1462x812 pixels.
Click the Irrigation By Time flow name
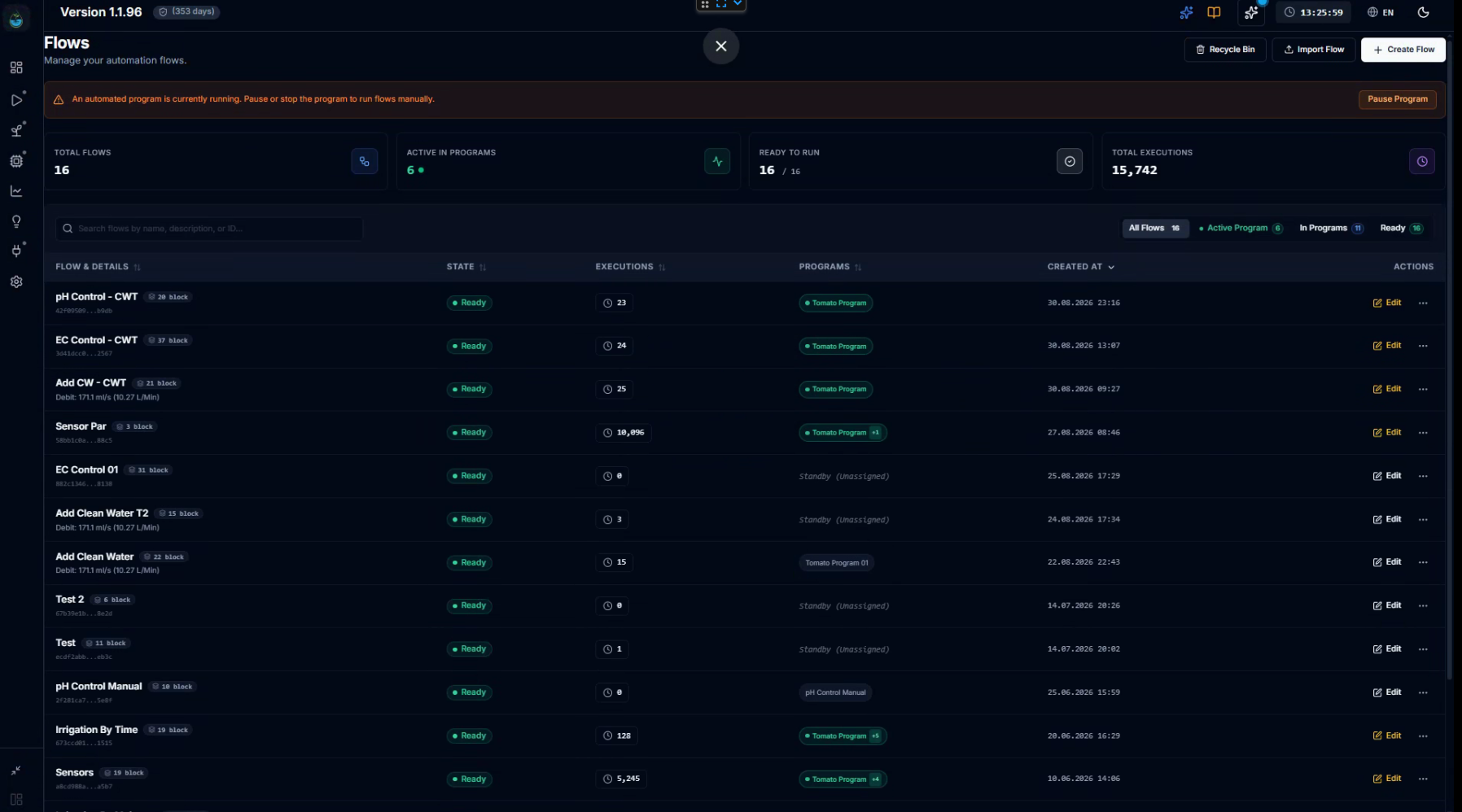(96, 730)
